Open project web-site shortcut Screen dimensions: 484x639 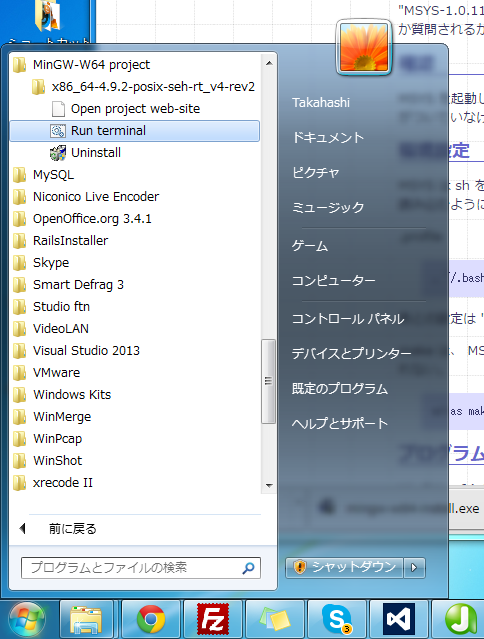click(134, 109)
